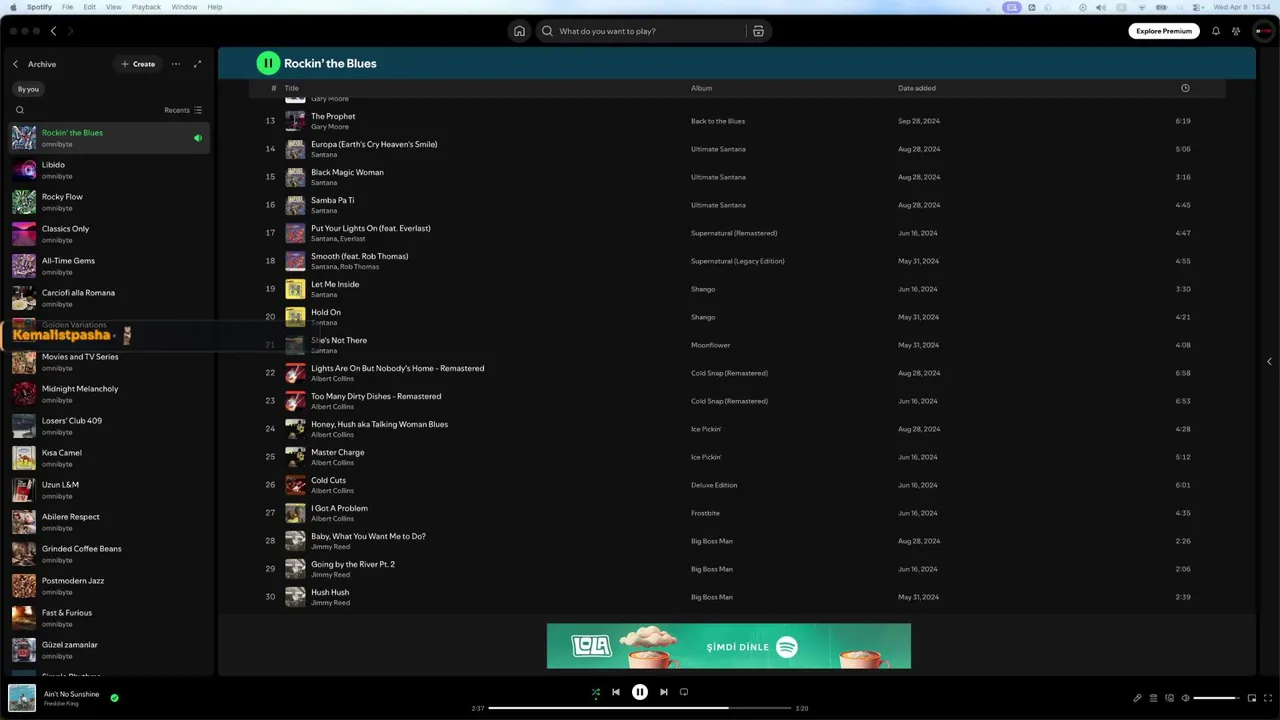Toggle repeat mode
This screenshot has height=720, width=1280.
pyautogui.click(x=684, y=692)
